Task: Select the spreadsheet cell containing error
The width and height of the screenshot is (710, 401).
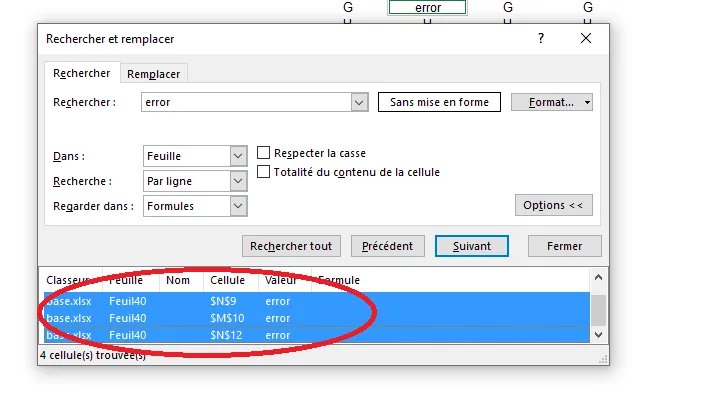Action: (427, 7)
